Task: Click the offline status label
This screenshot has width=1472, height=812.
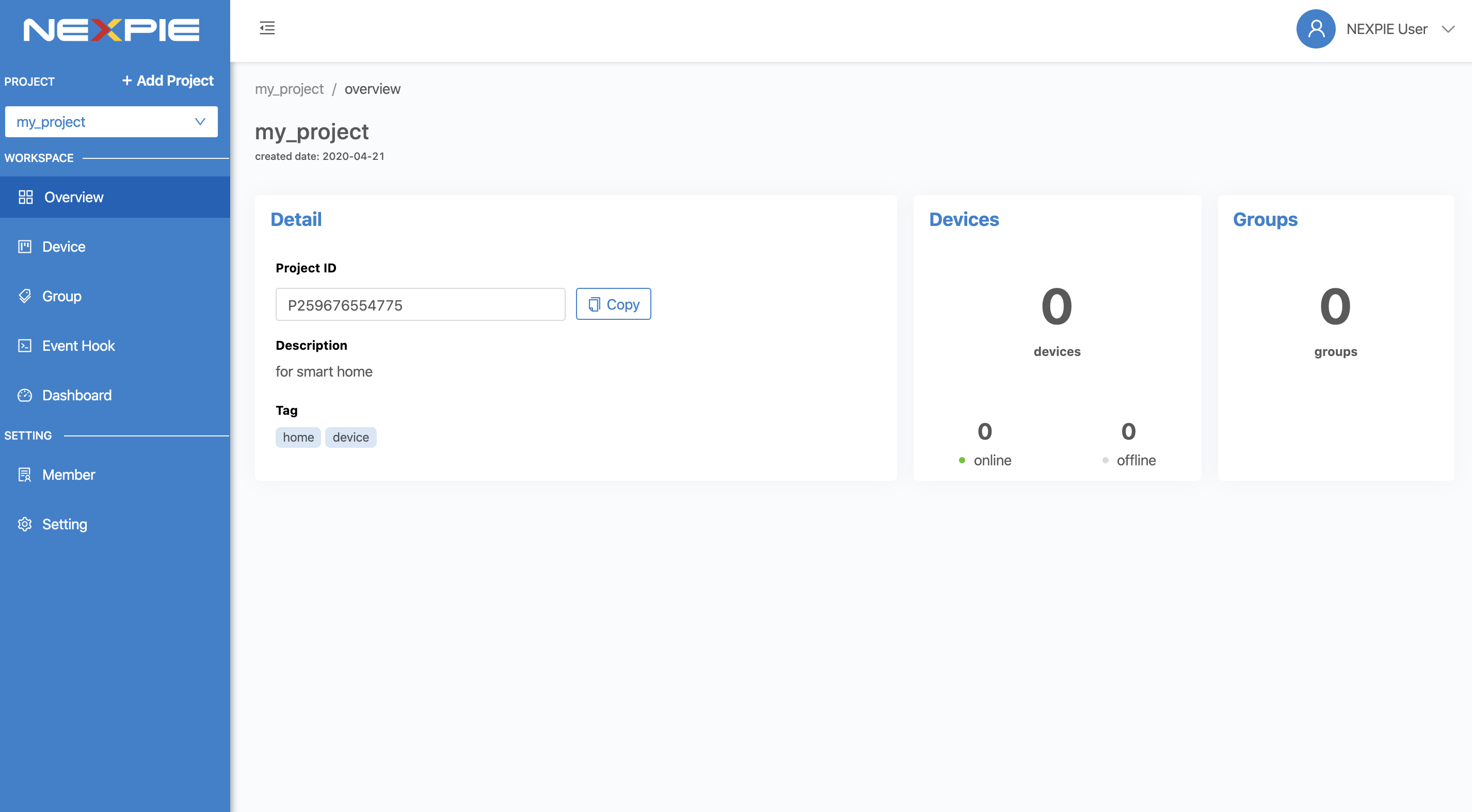Action: pyautogui.click(x=1136, y=460)
